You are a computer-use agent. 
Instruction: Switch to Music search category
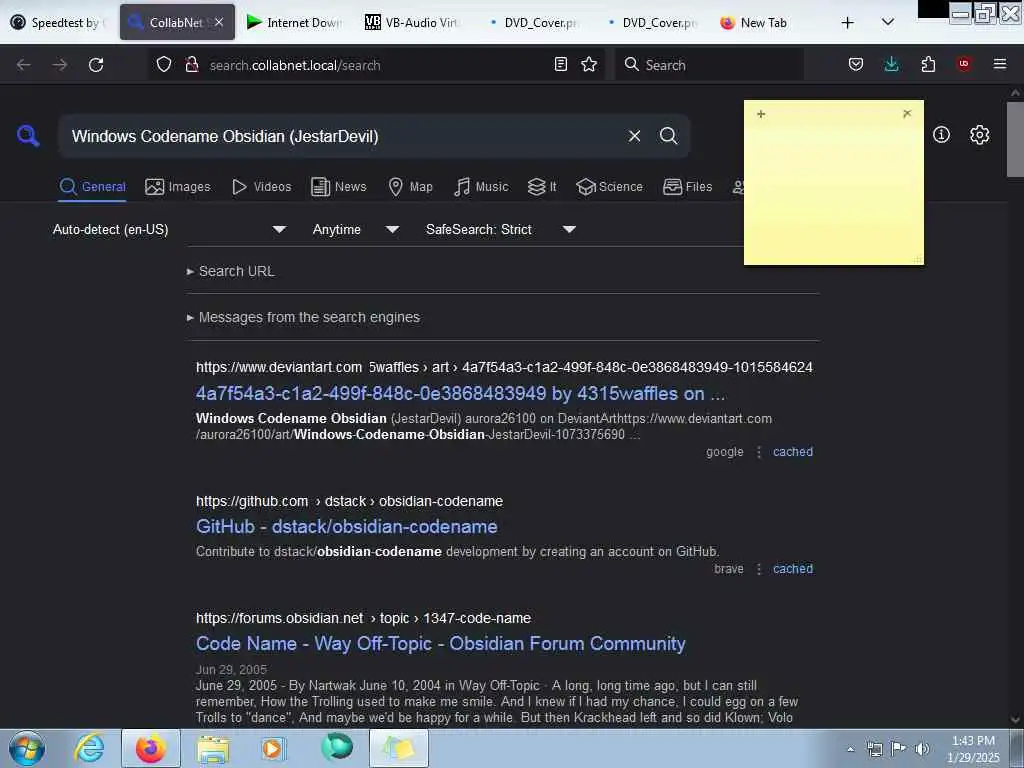point(481,187)
